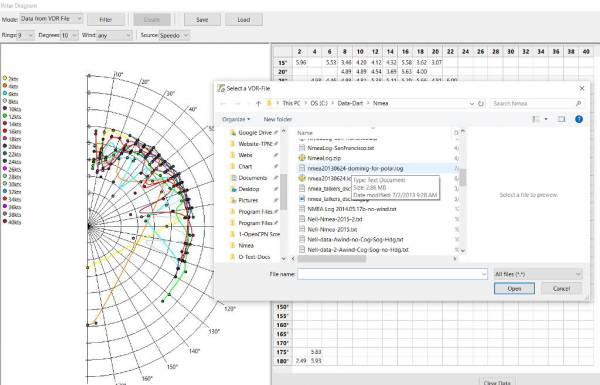Image resolution: width=600 pixels, height=385 pixels.
Task: Click the 2kts legend entry
Action: (x=10, y=78)
